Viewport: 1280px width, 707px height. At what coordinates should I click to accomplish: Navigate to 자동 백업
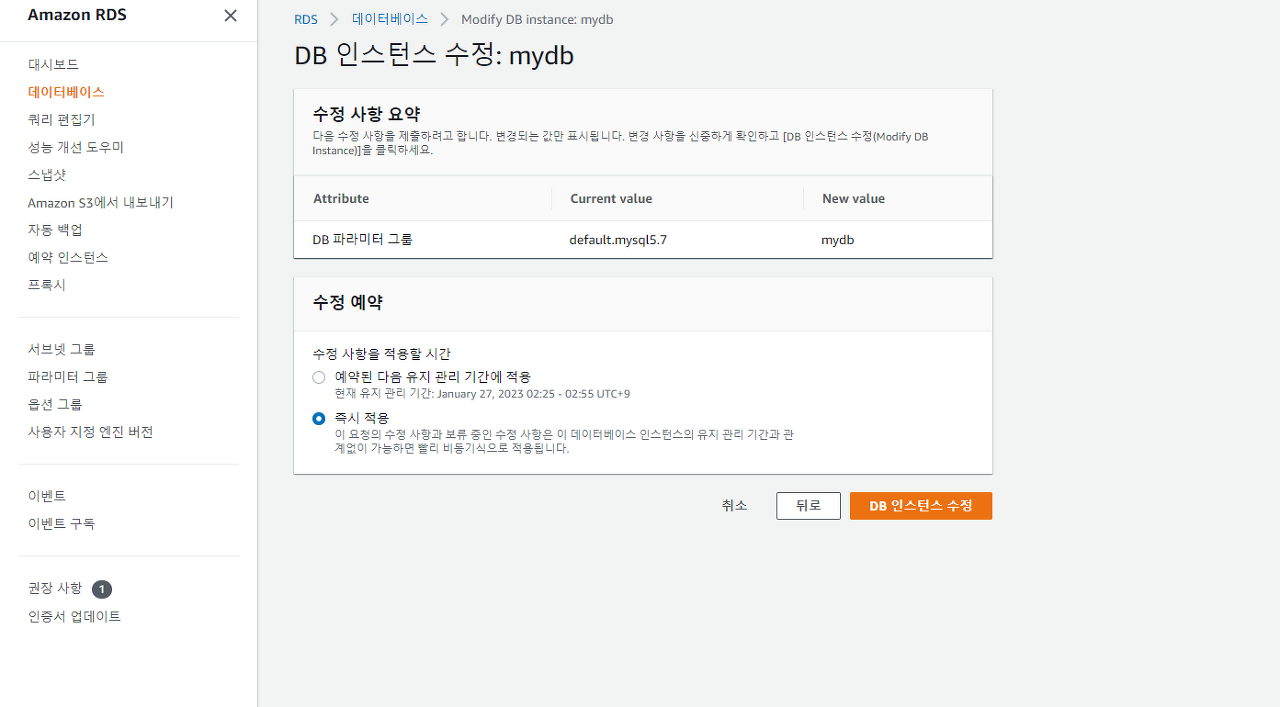(x=55, y=229)
